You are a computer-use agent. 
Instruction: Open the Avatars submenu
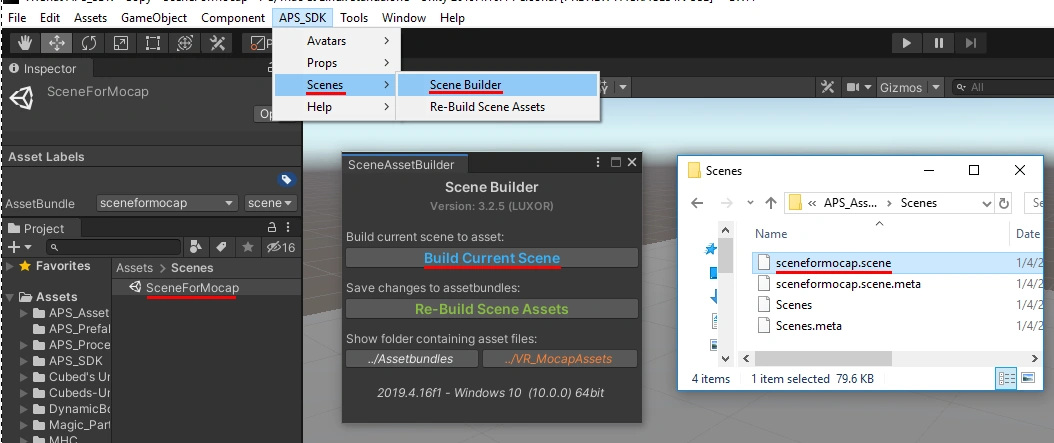336,41
